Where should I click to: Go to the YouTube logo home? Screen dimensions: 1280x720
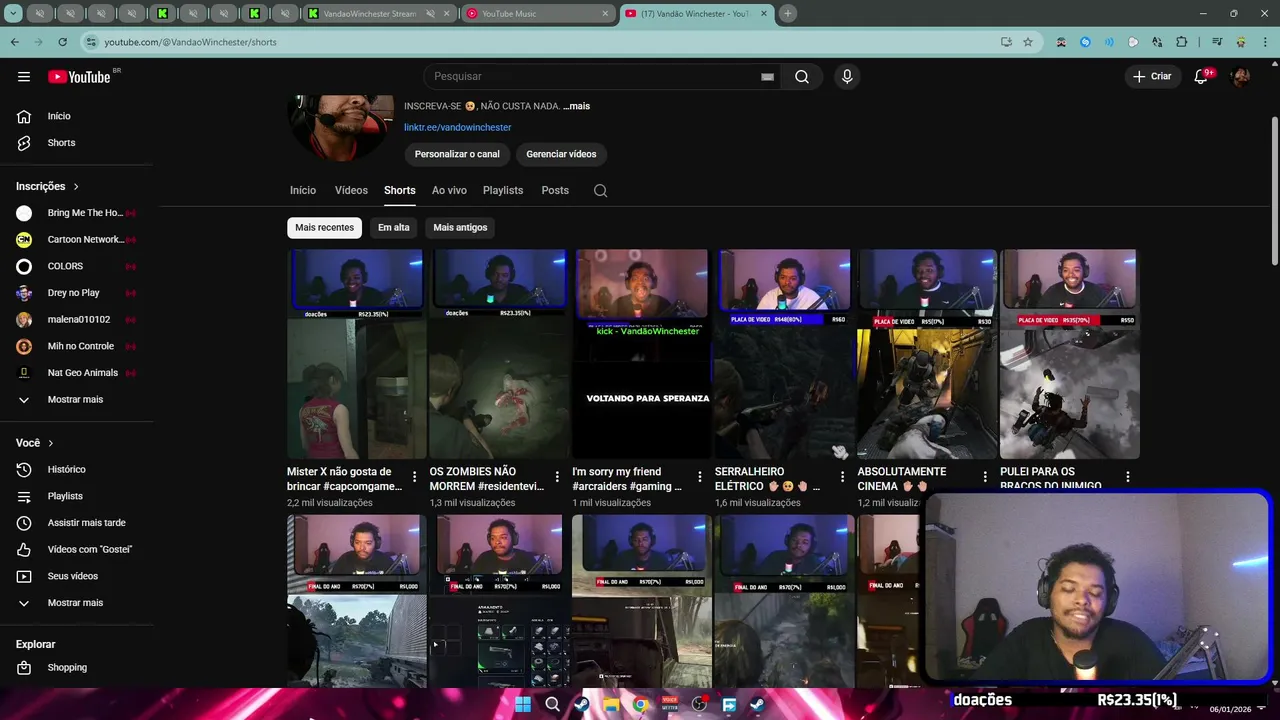tap(79, 77)
